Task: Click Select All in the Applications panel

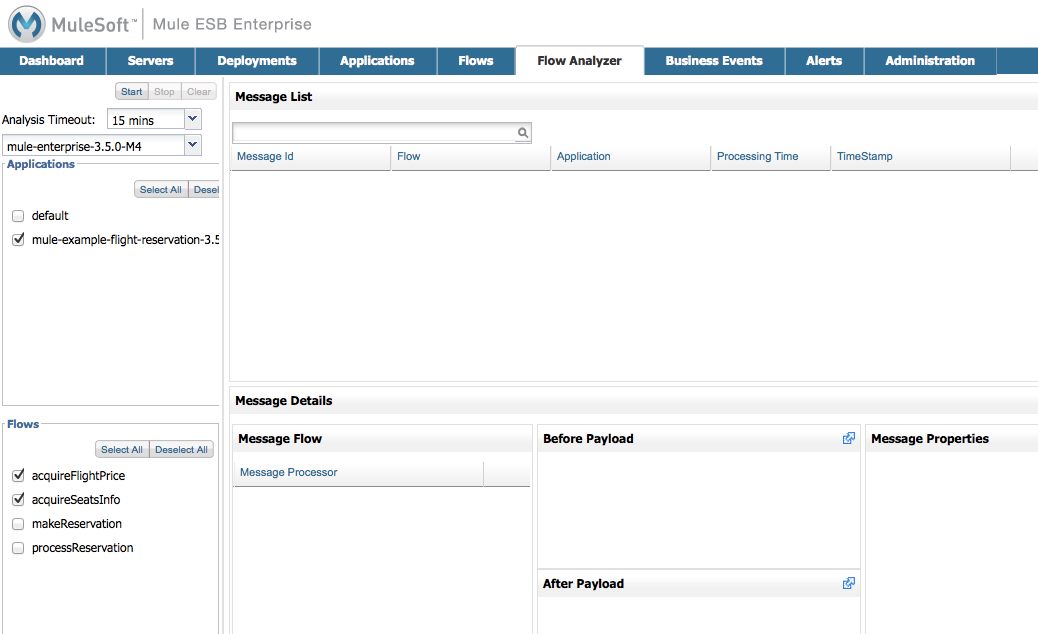Action: pos(161,190)
